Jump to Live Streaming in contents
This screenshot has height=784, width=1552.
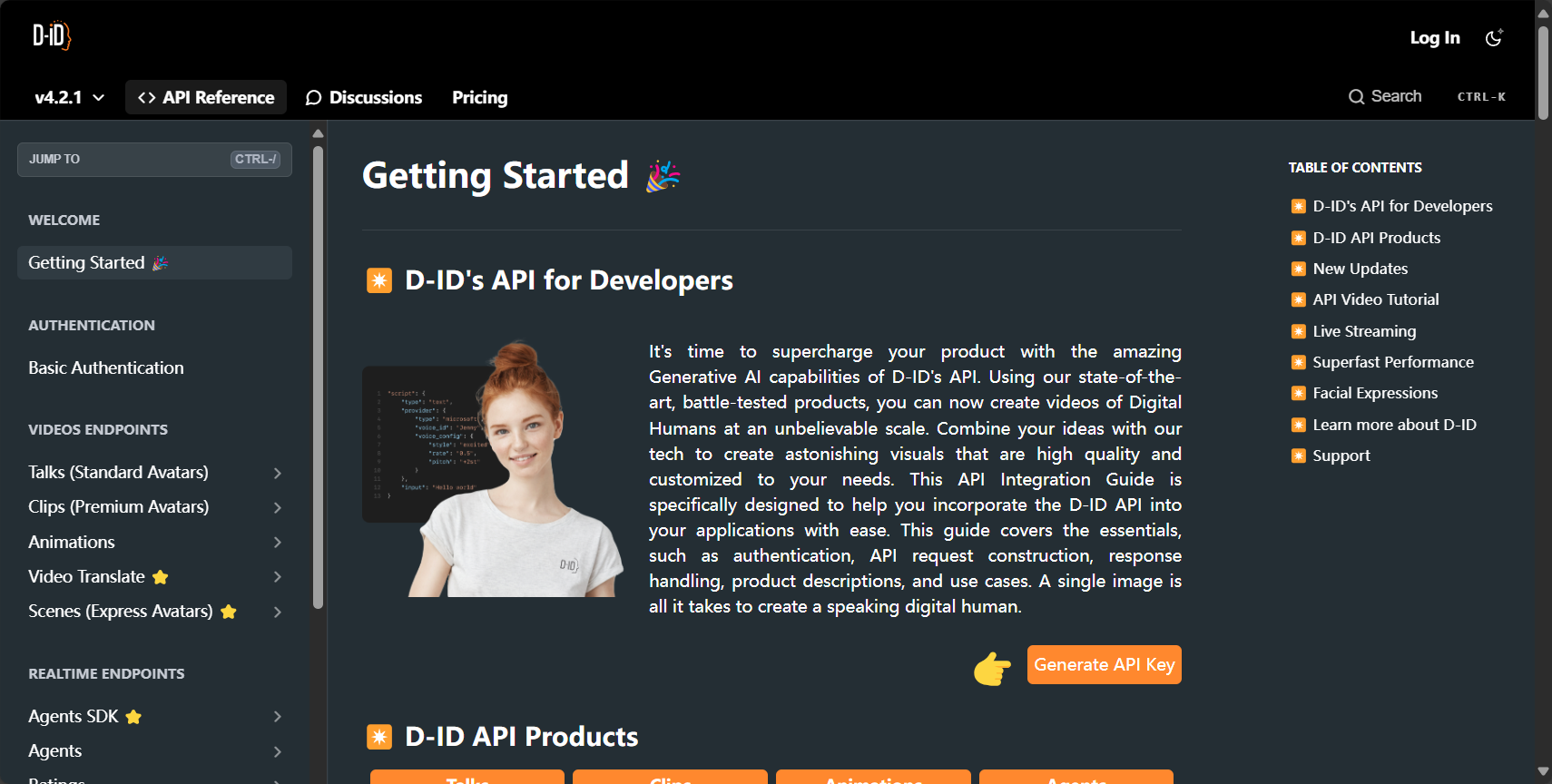pyautogui.click(x=1364, y=331)
